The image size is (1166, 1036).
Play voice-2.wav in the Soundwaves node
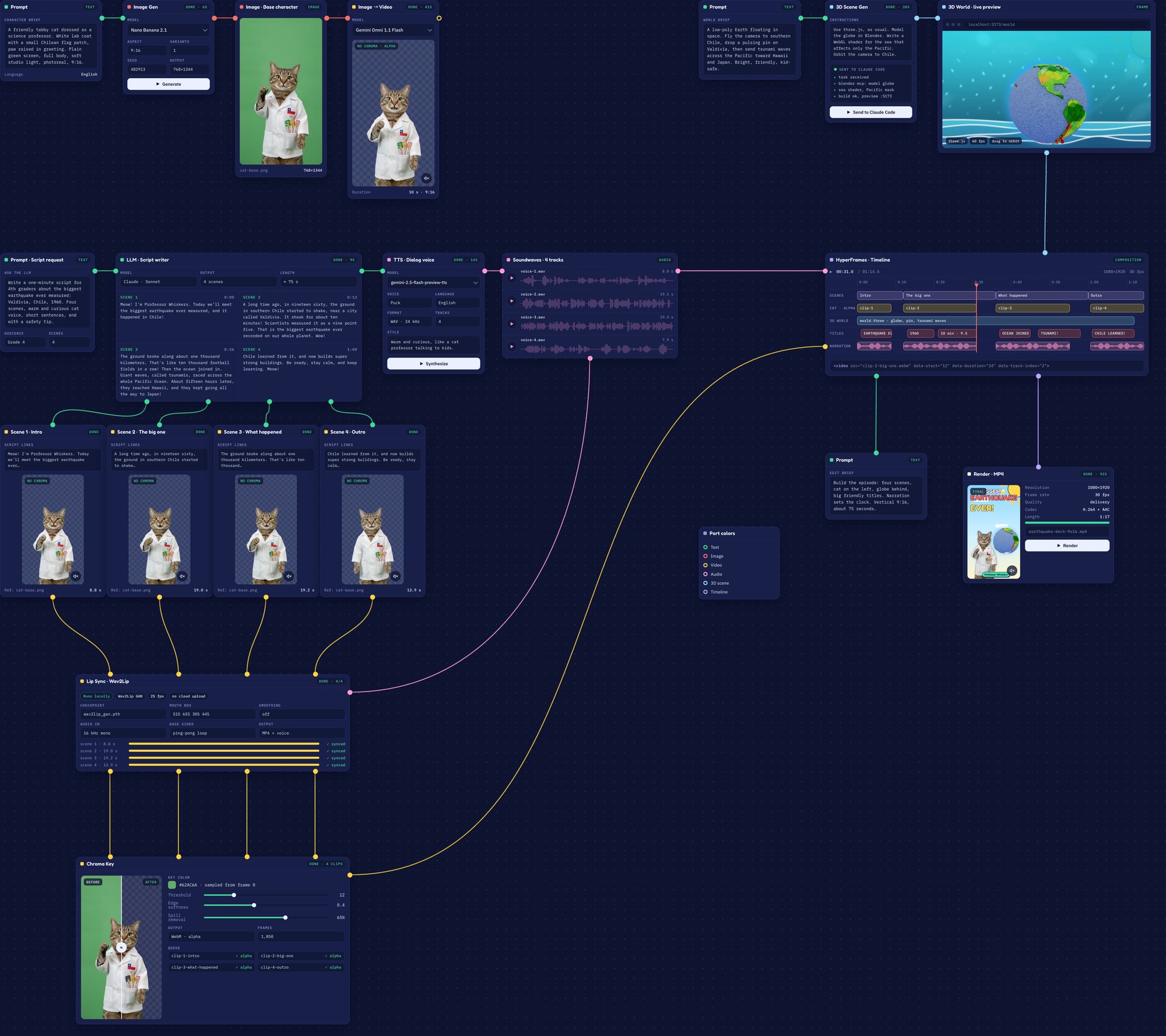[x=512, y=301]
